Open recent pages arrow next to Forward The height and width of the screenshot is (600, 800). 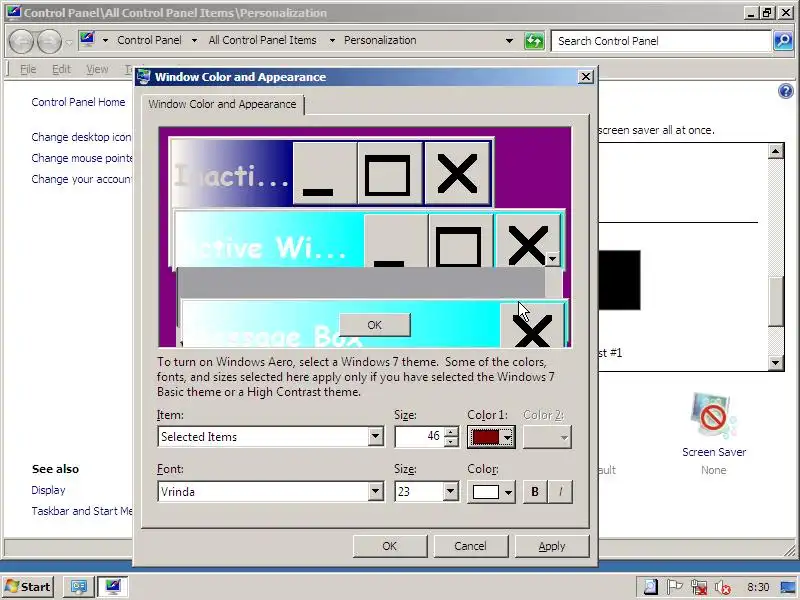click(69, 42)
